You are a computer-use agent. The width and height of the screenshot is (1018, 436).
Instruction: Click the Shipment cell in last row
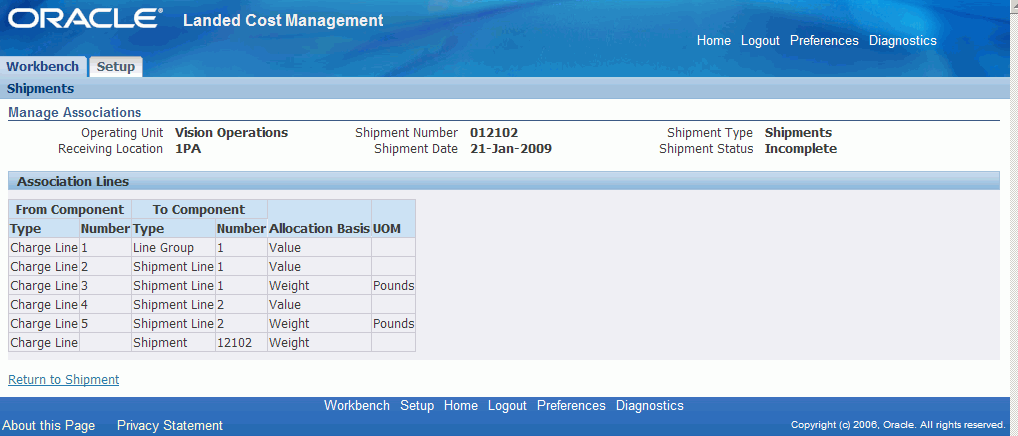point(173,343)
